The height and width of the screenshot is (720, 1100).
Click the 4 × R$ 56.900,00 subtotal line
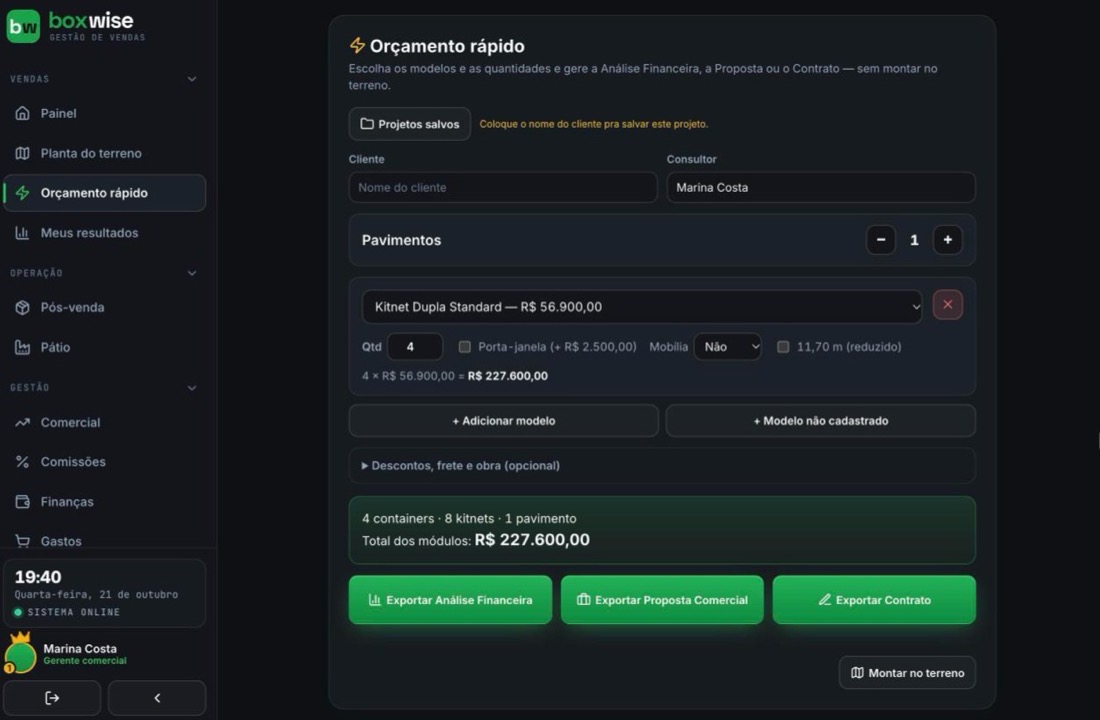click(x=455, y=376)
